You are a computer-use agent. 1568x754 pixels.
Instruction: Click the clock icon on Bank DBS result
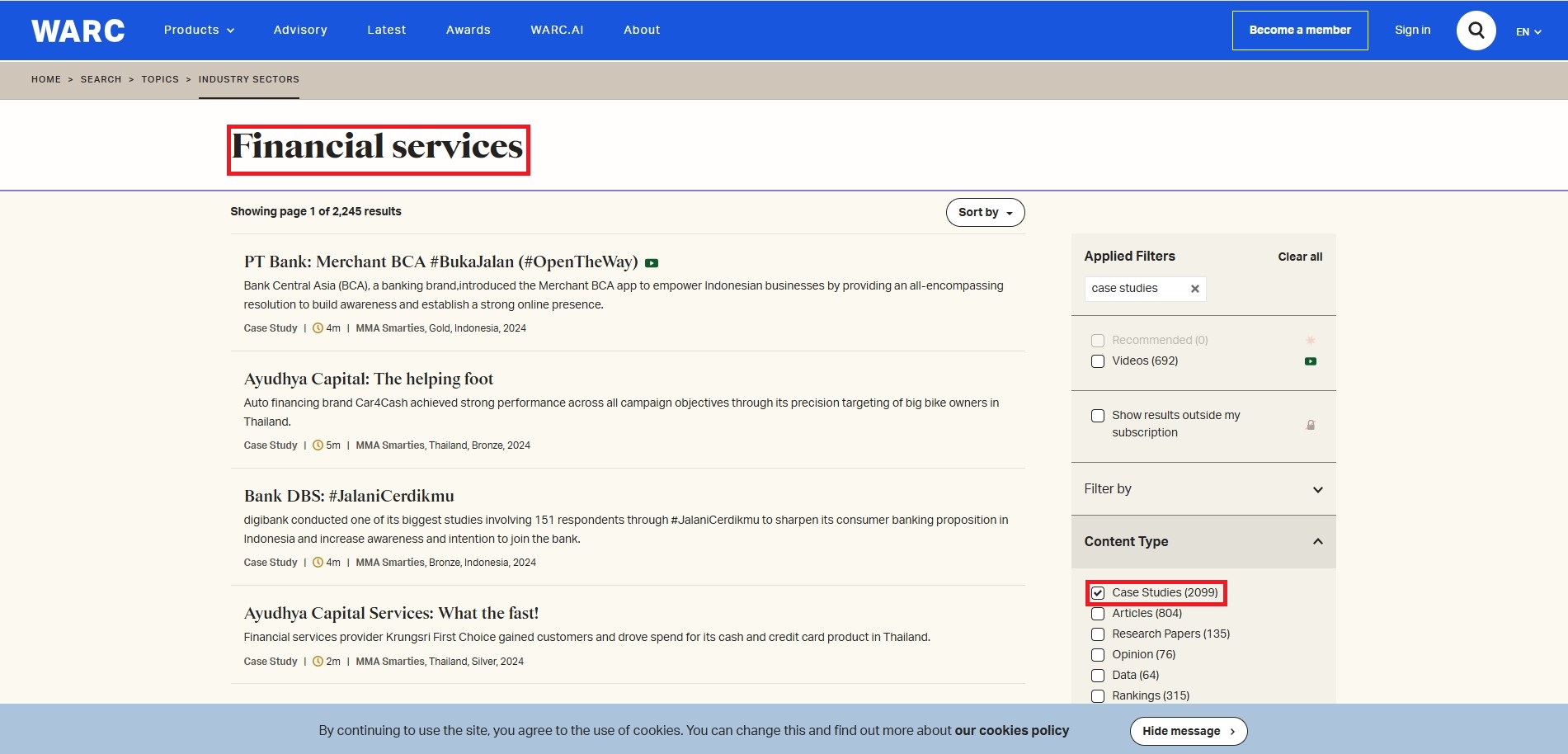[318, 563]
